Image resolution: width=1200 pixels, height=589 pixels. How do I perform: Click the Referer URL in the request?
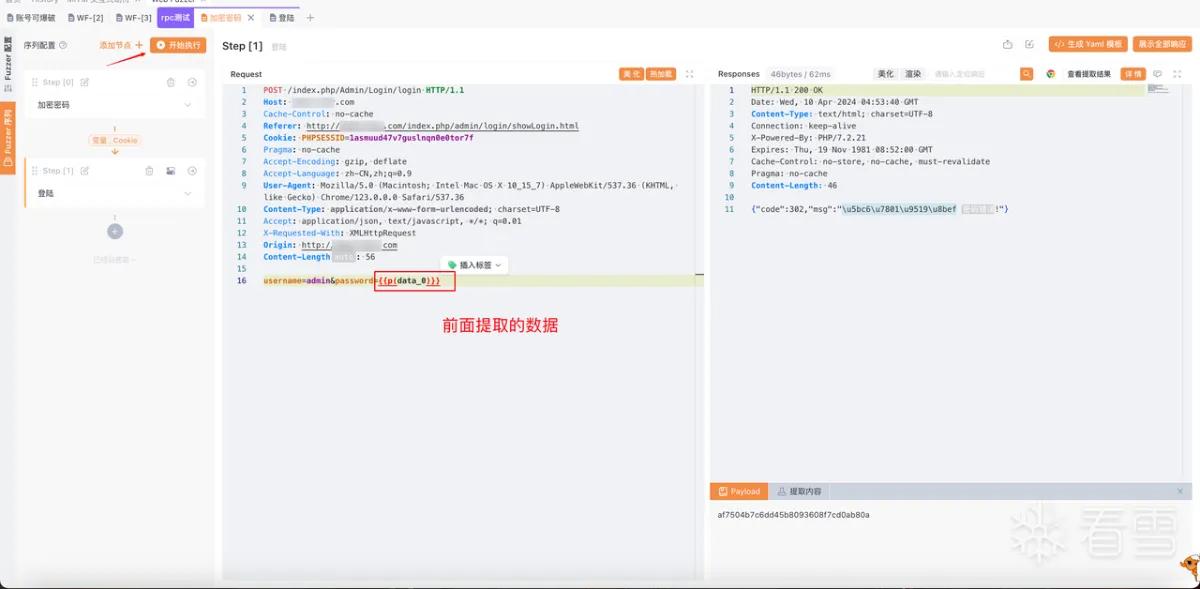coord(442,126)
